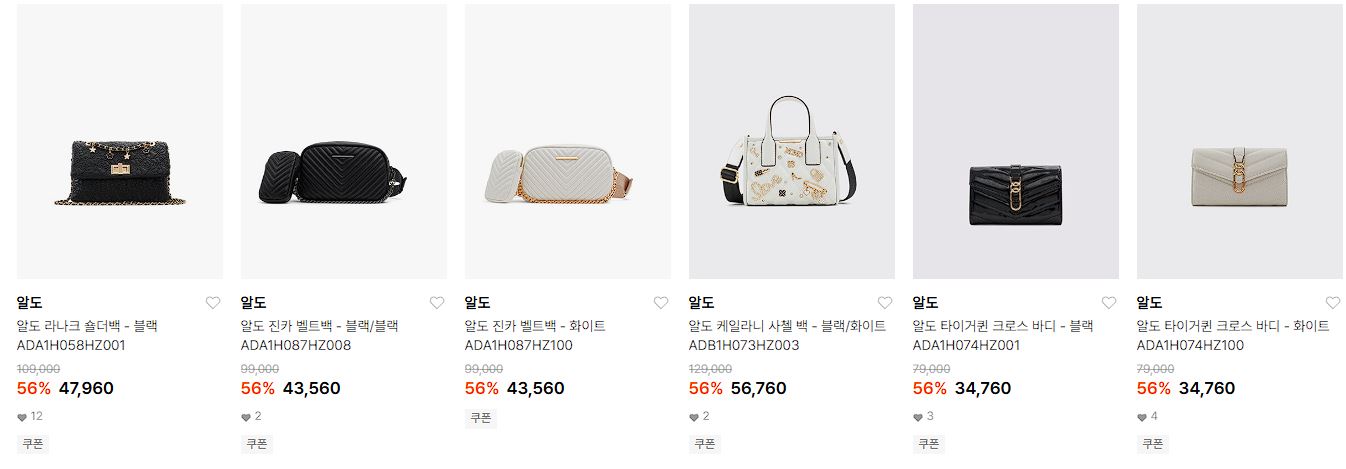The image size is (1346, 469).
Task: Click the 알도 brand name above 케일라니 사첼 백
Action: pyautogui.click(x=701, y=302)
